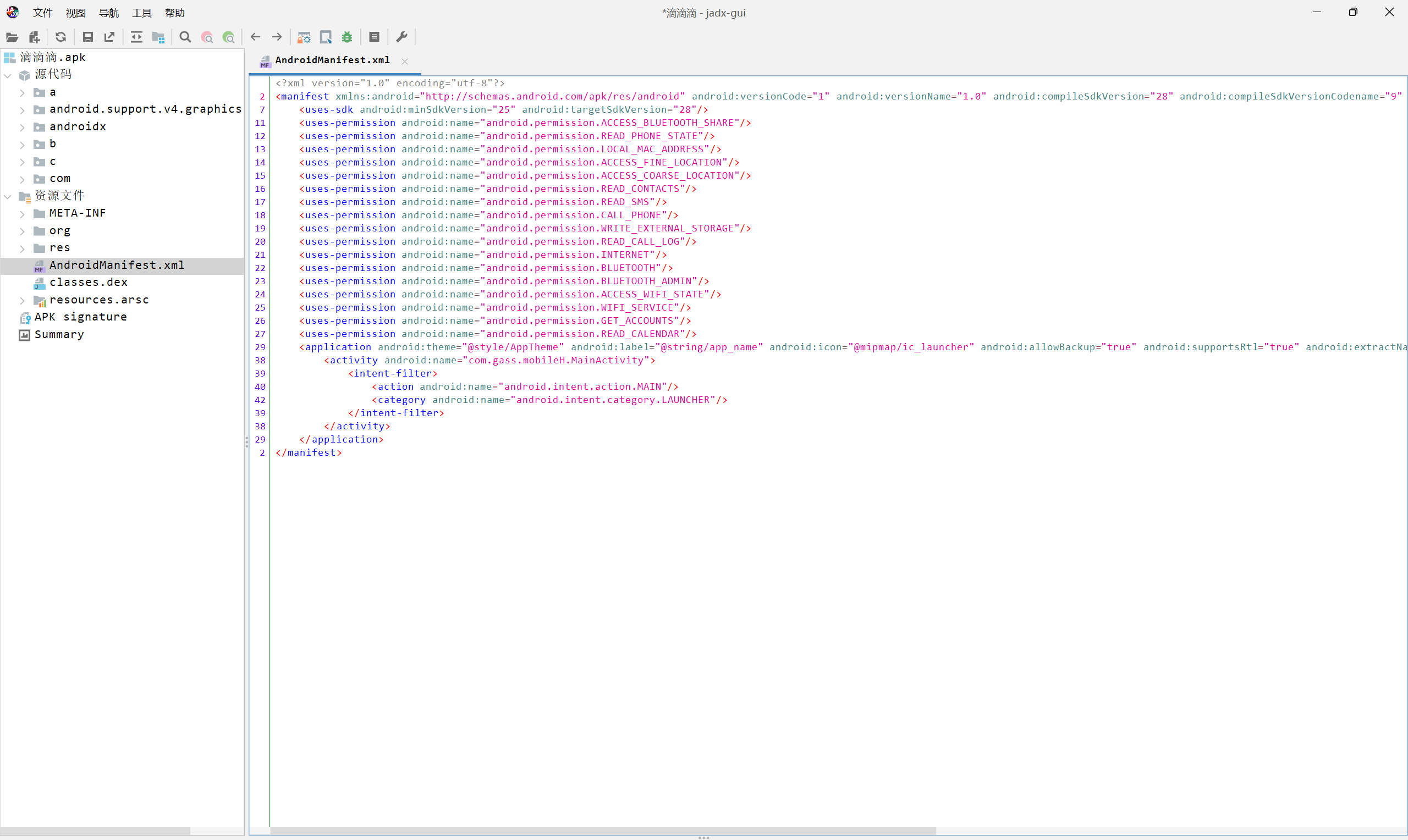This screenshot has height=840, width=1408.
Task: Click the project tree horizontal scrollbar
Action: (x=95, y=830)
